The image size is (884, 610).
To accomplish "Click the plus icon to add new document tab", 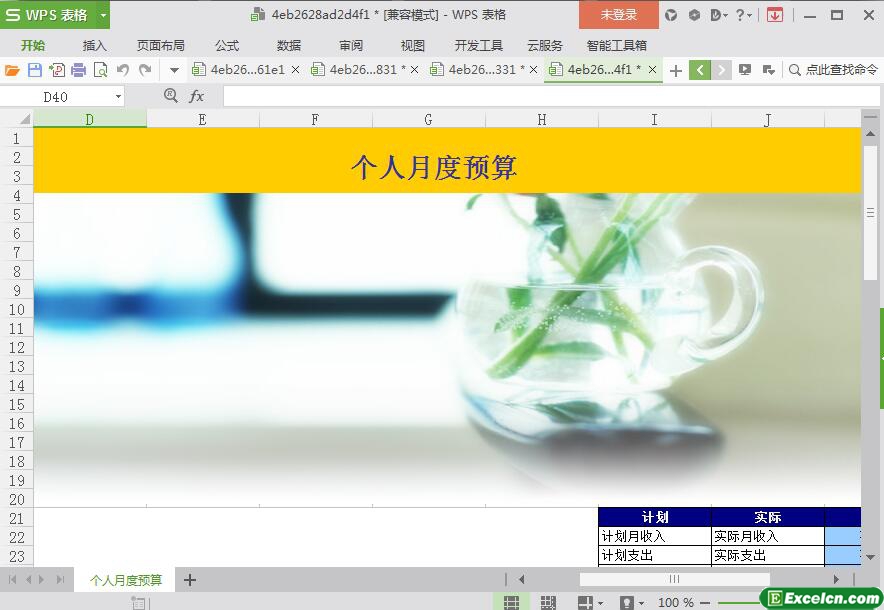I will point(675,70).
